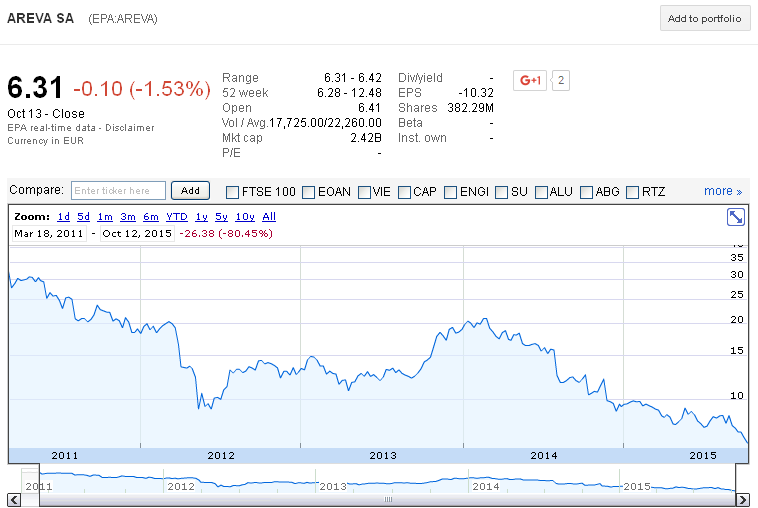Set chart zoom to 5d
This screenshot has height=508, width=758.
[84, 217]
